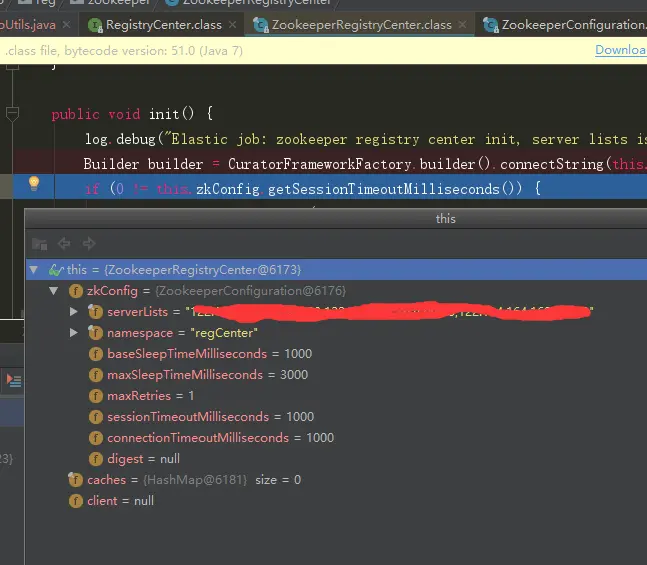This screenshot has height=565, width=647.
Task: Click the set-as-root icon in inspect toolbar
Action: pos(40,243)
